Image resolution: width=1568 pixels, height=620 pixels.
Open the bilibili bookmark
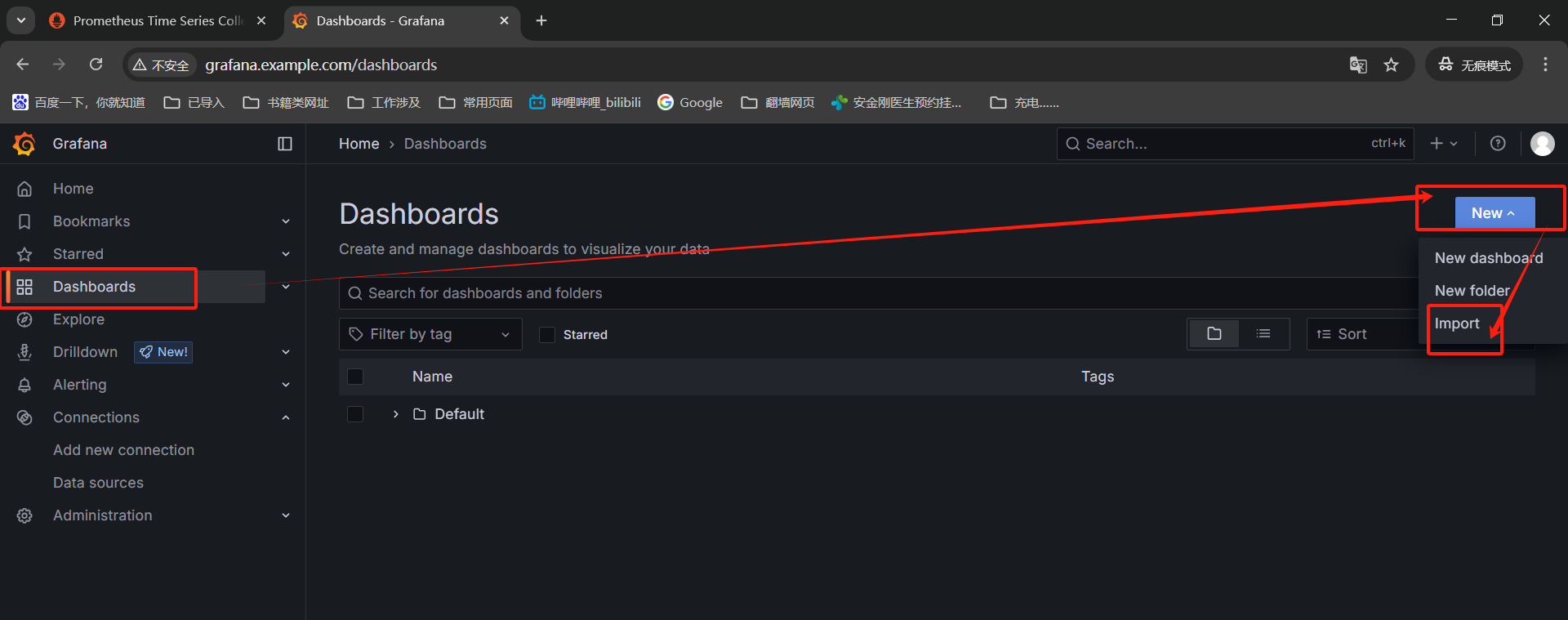click(x=585, y=102)
